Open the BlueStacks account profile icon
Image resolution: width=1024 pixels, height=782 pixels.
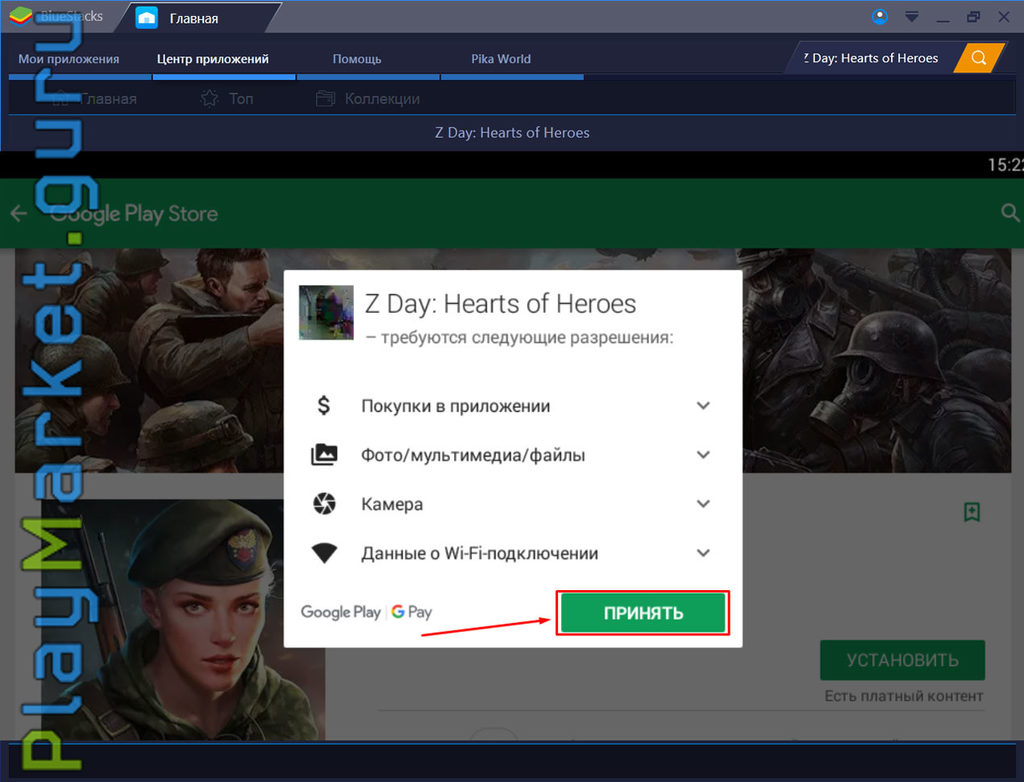tap(880, 17)
